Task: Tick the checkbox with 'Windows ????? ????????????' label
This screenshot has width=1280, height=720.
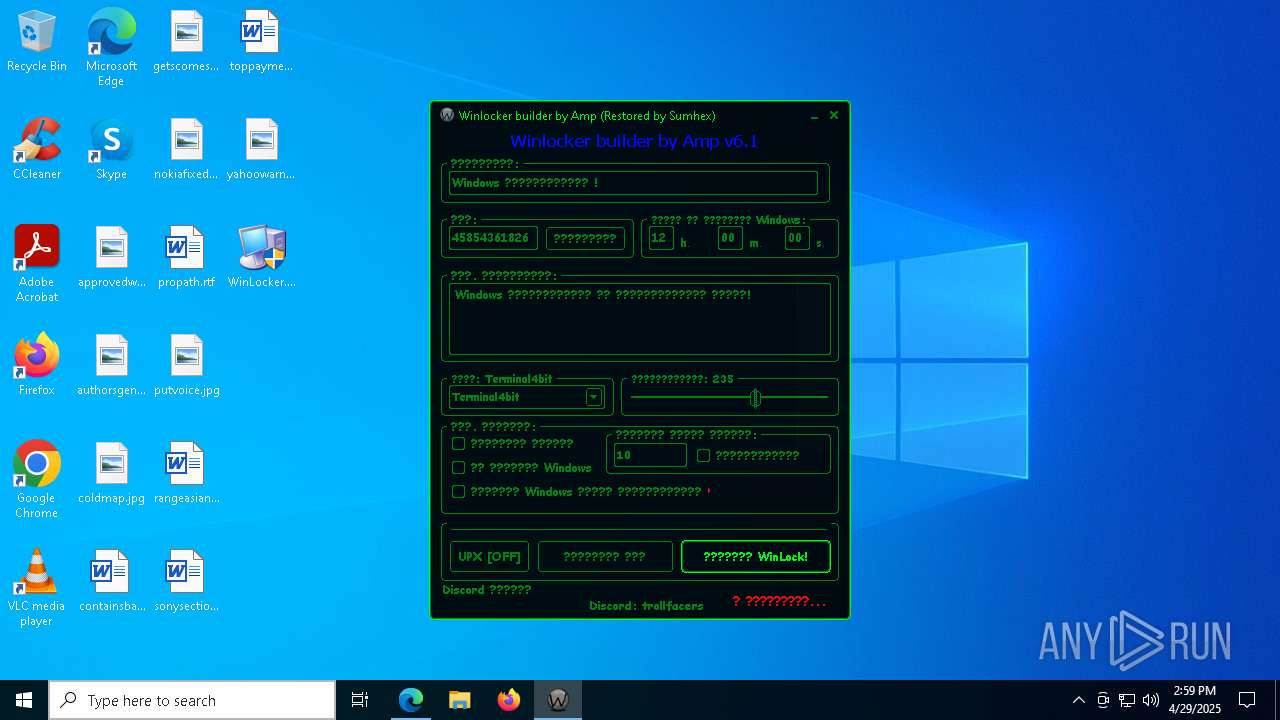Action: coord(459,492)
